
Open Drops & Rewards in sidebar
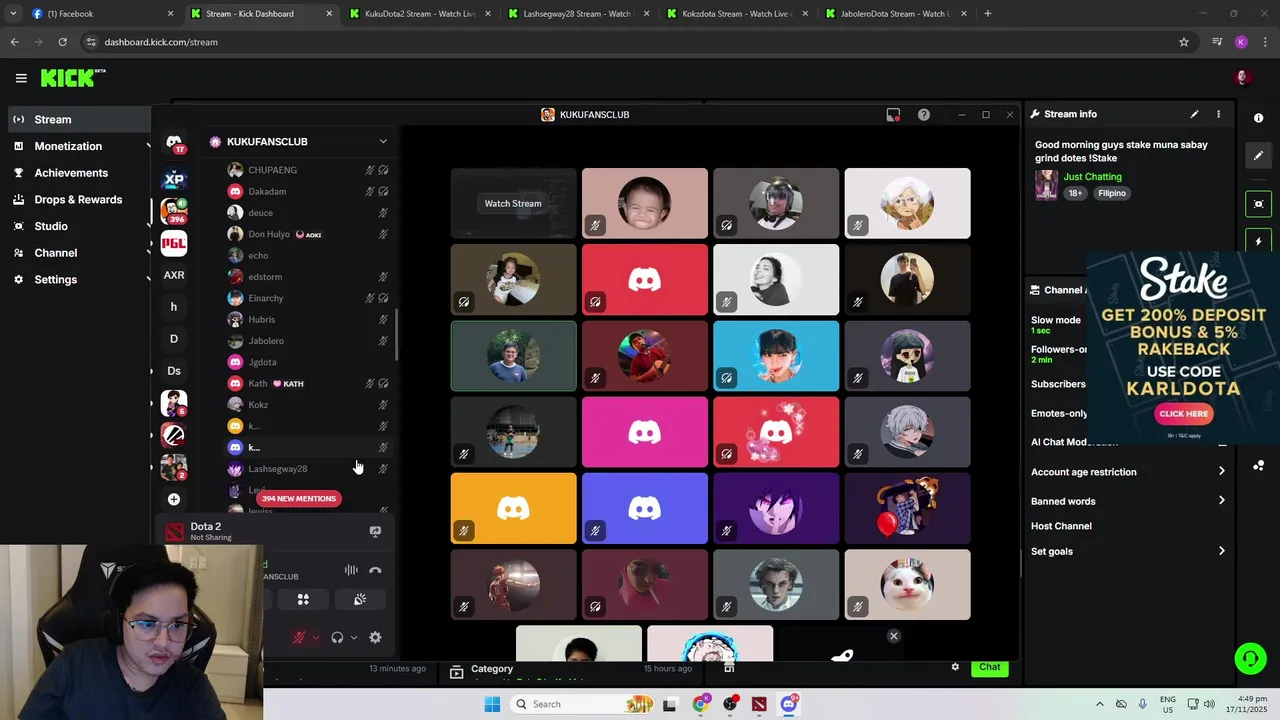coord(78,200)
